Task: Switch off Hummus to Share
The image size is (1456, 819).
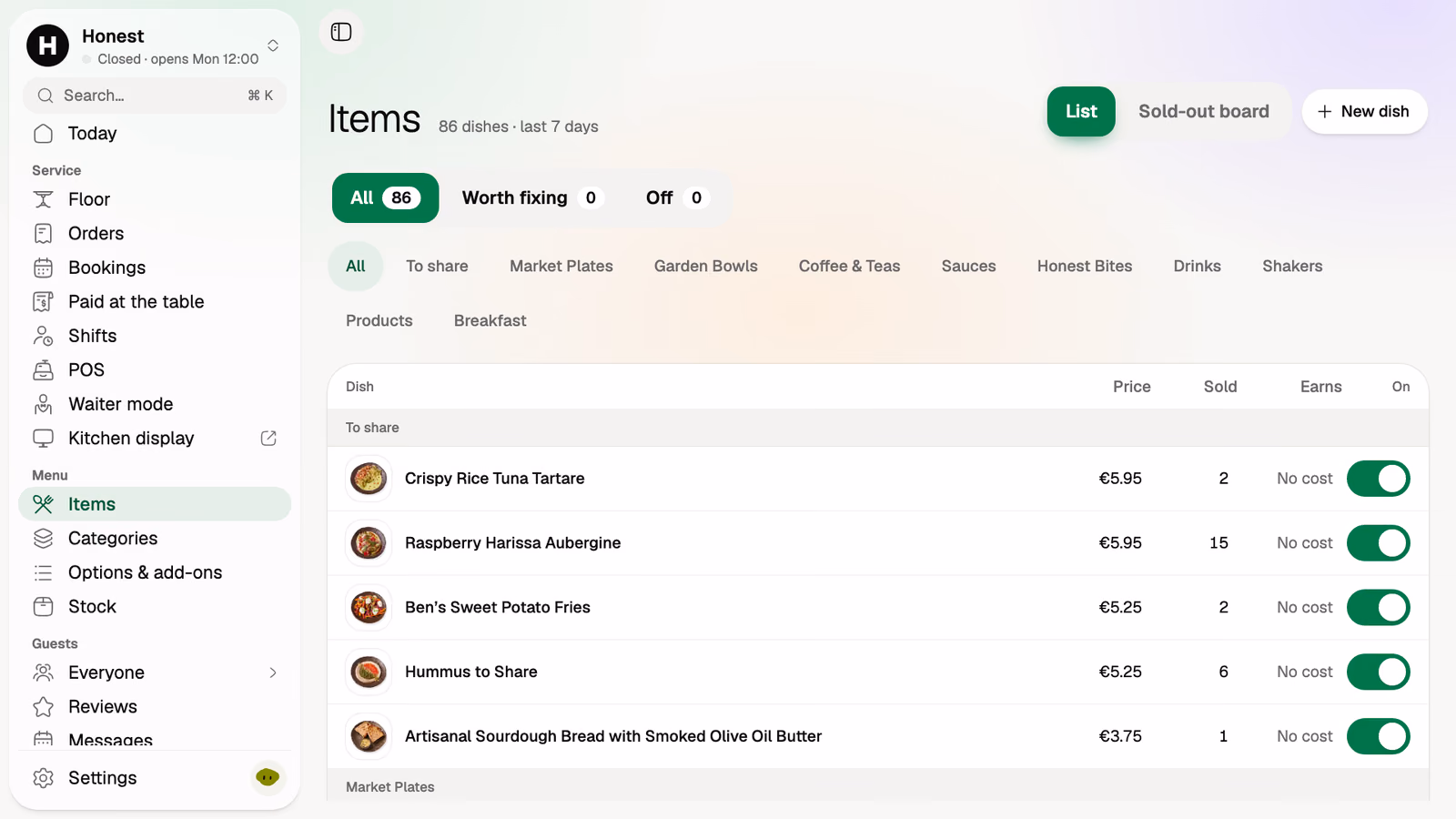Action: (x=1378, y=672)
